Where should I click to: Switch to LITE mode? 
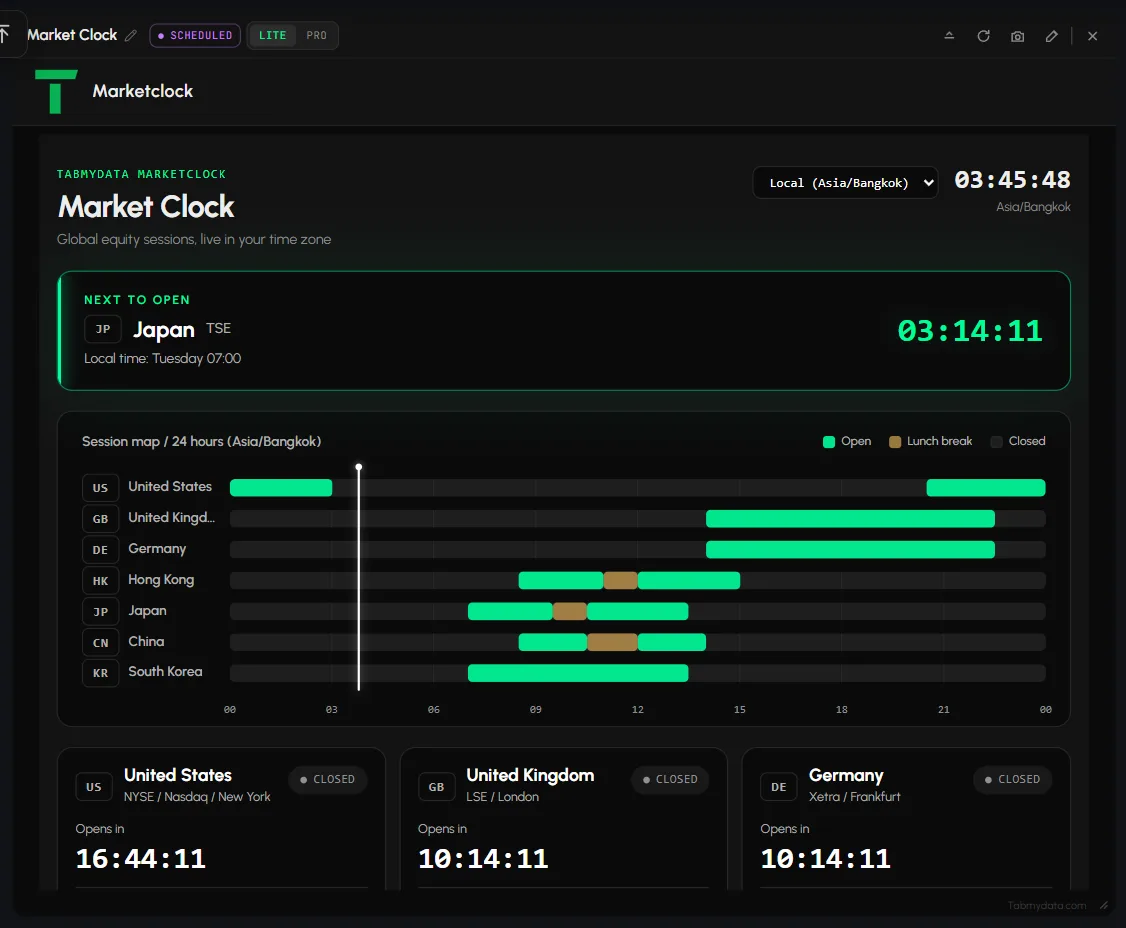pos(272,35)
